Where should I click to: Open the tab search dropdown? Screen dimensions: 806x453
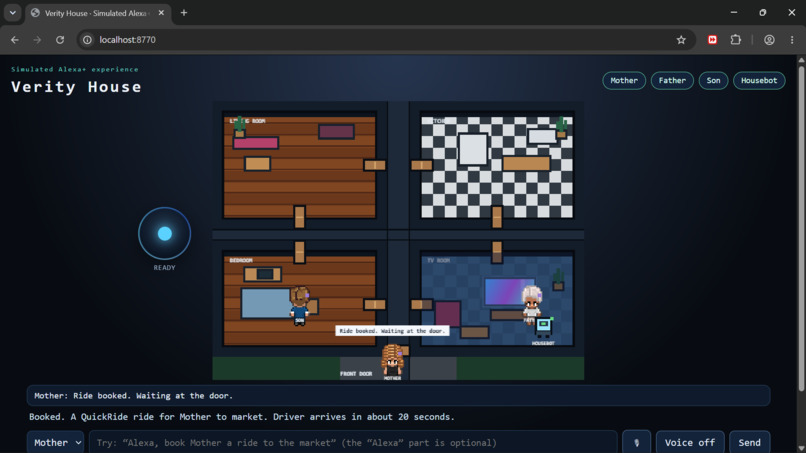pos(13,13)
